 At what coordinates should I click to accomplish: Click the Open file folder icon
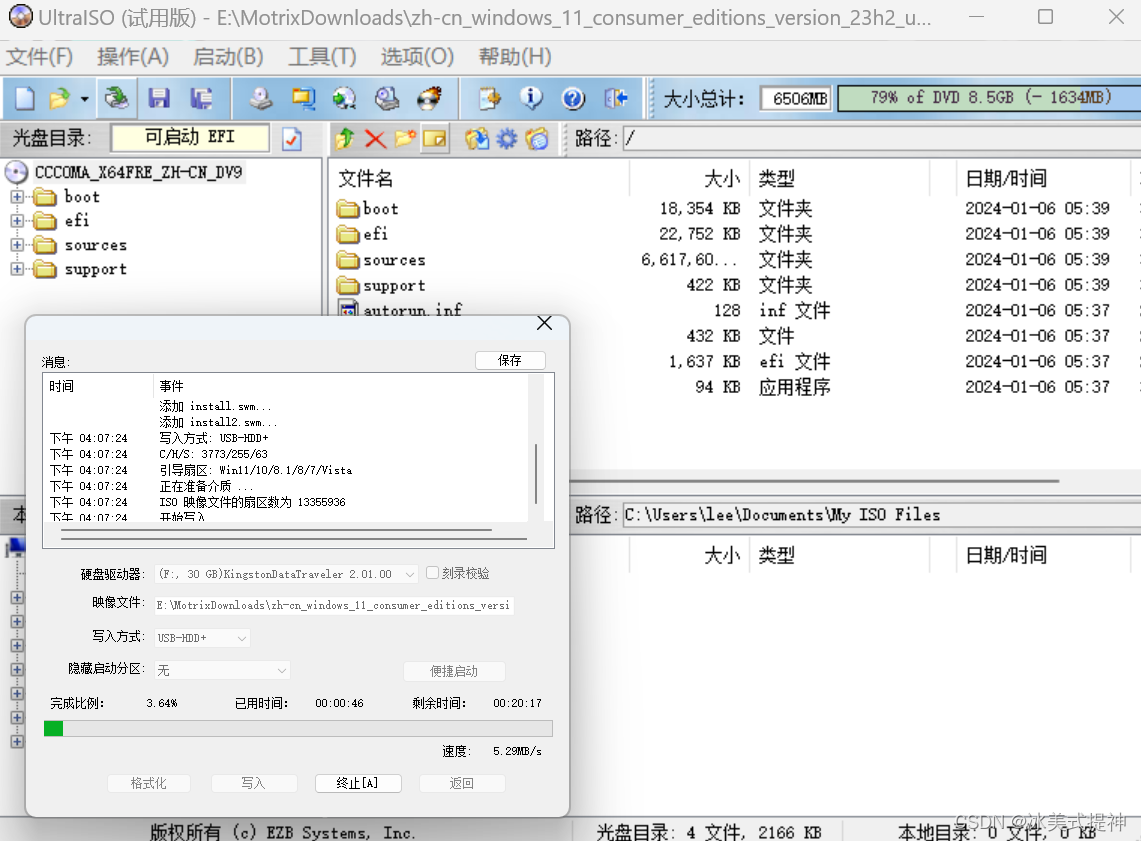click(x=59, y=98)
